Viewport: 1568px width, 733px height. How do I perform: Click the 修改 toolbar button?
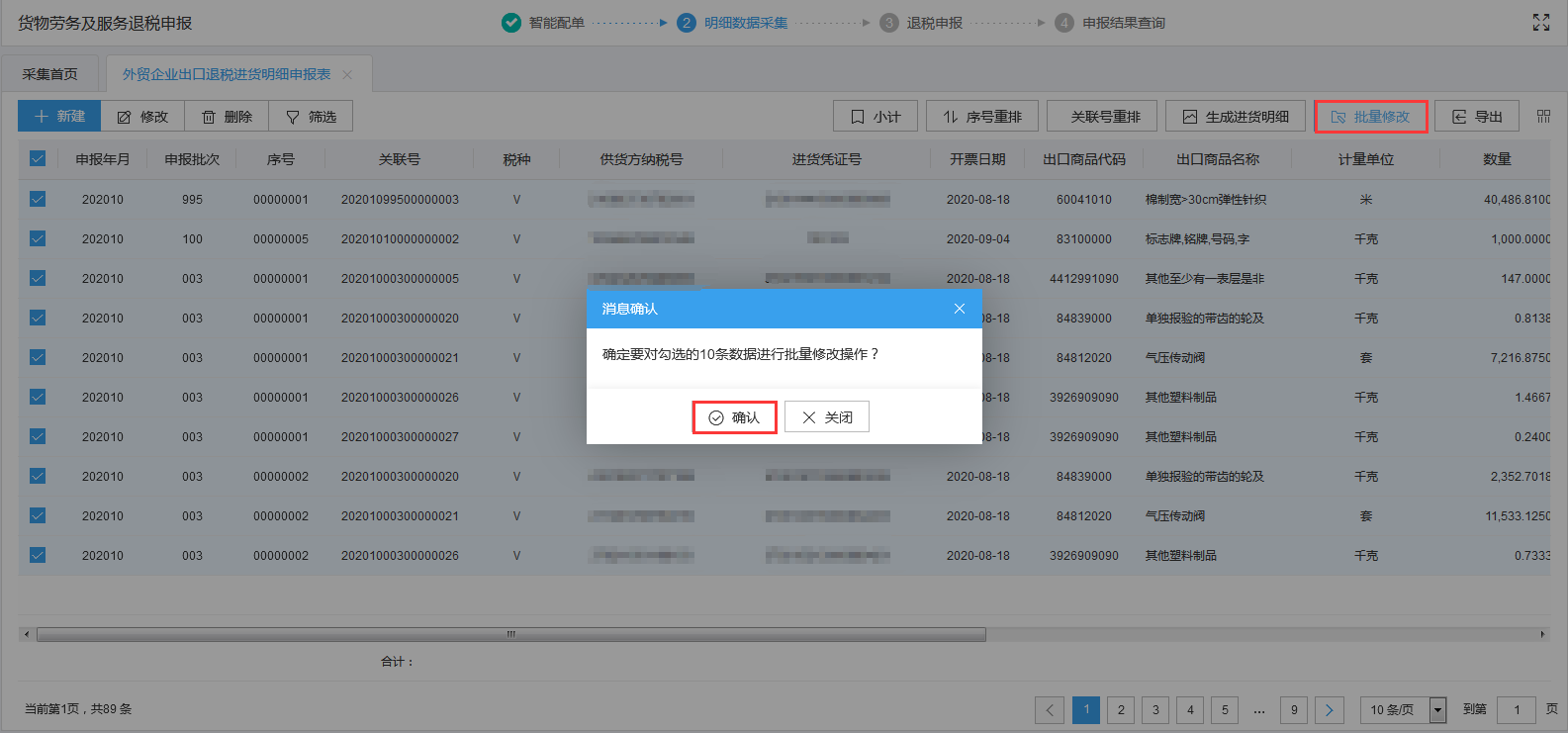point(142,117)
